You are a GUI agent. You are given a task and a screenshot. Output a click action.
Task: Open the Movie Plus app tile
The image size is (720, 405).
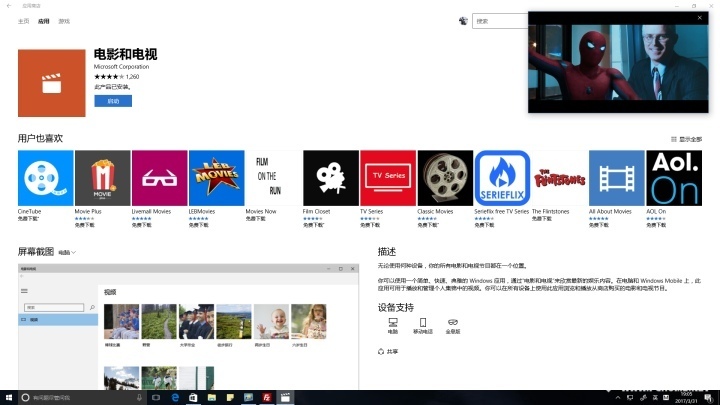[102, 178]
